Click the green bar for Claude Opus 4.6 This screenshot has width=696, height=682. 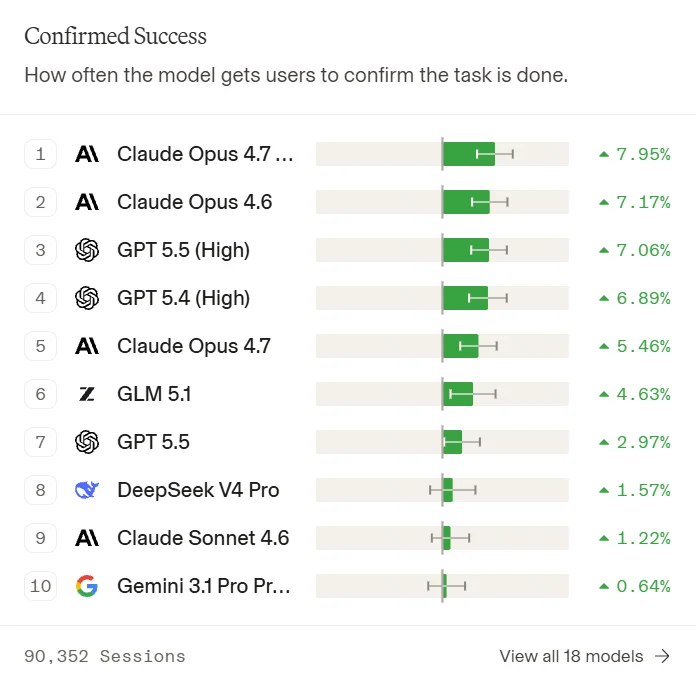point(467,202)
